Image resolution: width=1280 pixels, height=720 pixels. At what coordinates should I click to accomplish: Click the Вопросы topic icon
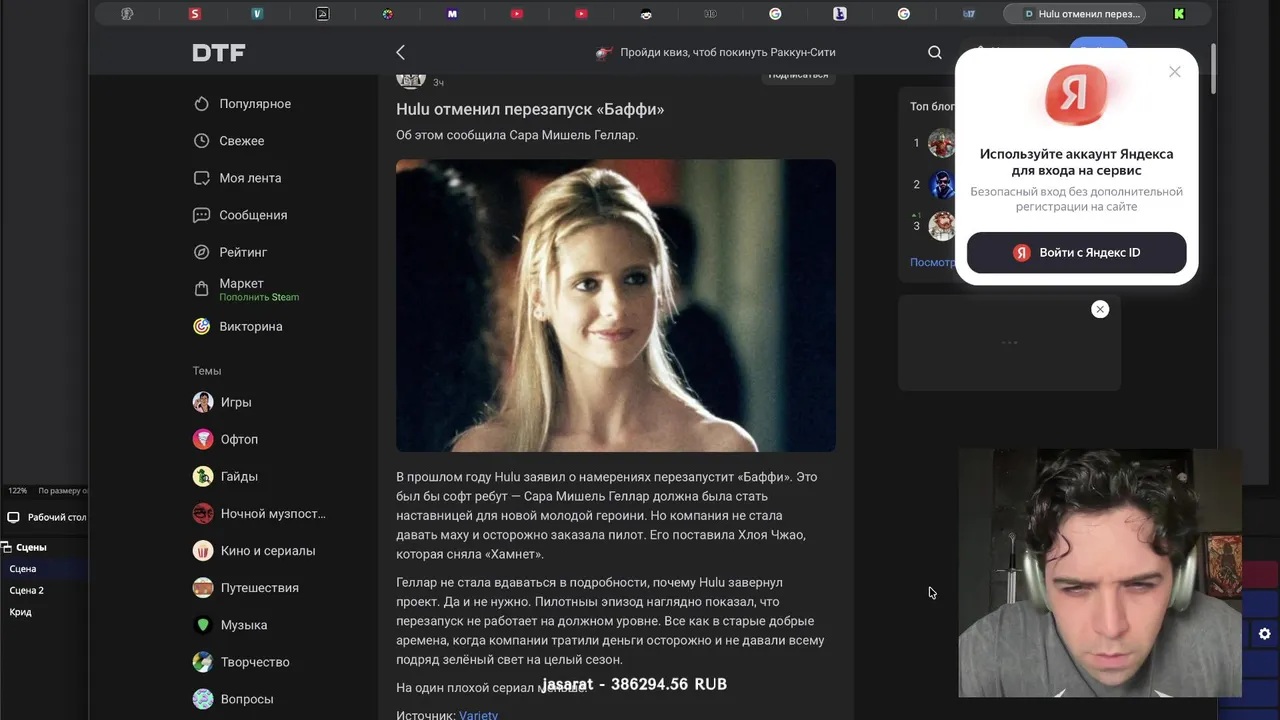point(203,698)
